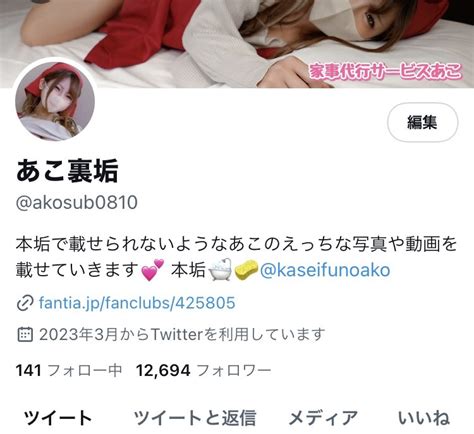Click the bathtub emoji in bio
Screen dimensions: 474x434
click(220, 269)
